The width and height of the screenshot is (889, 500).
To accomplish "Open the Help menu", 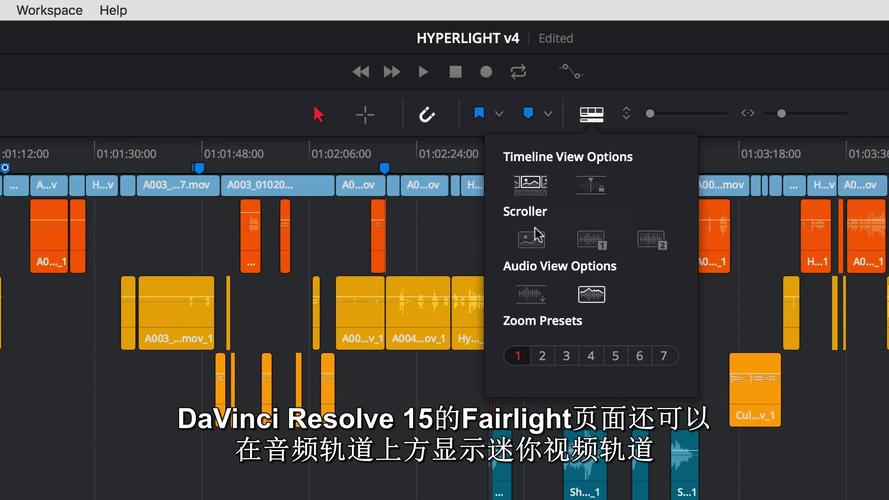I will [x=113, y=10].
